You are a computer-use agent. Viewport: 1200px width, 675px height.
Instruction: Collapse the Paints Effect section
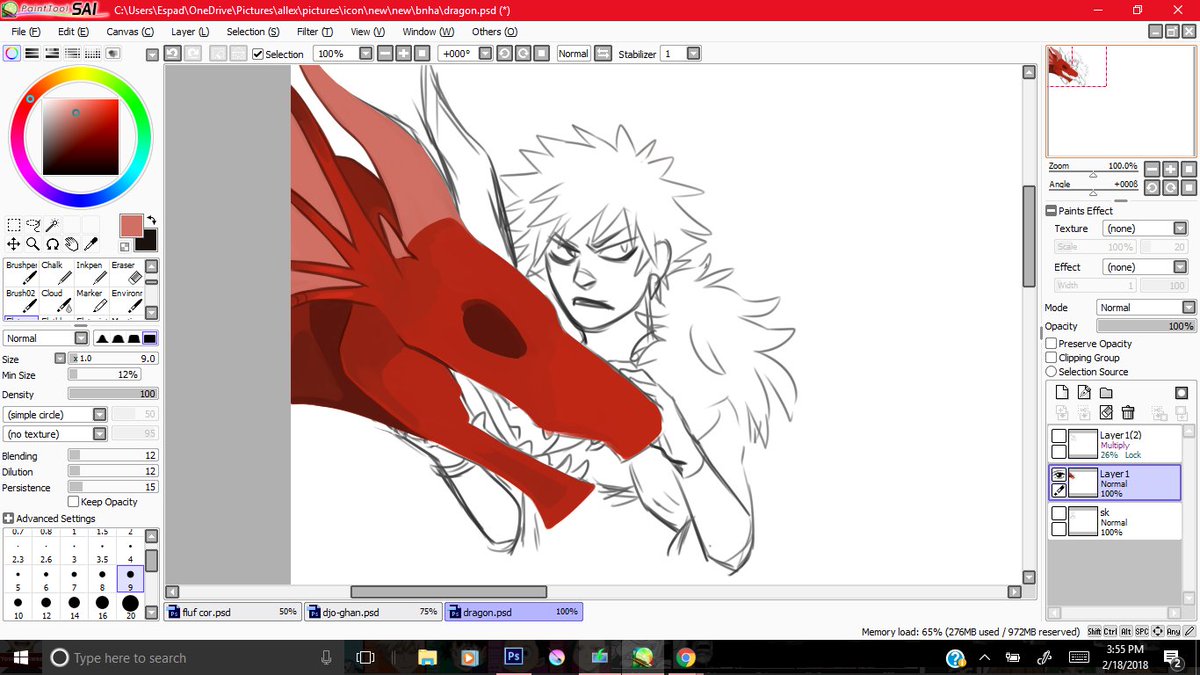[1051, 211]
